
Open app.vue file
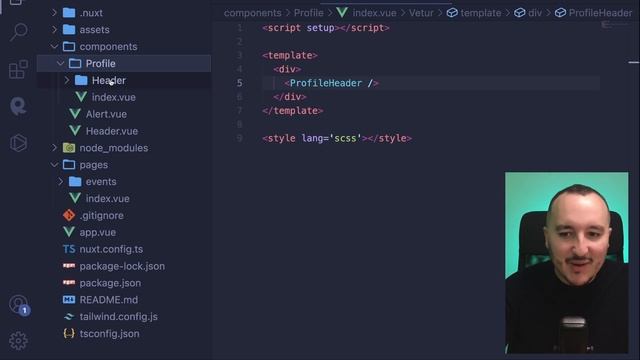(x=98, y=232)
